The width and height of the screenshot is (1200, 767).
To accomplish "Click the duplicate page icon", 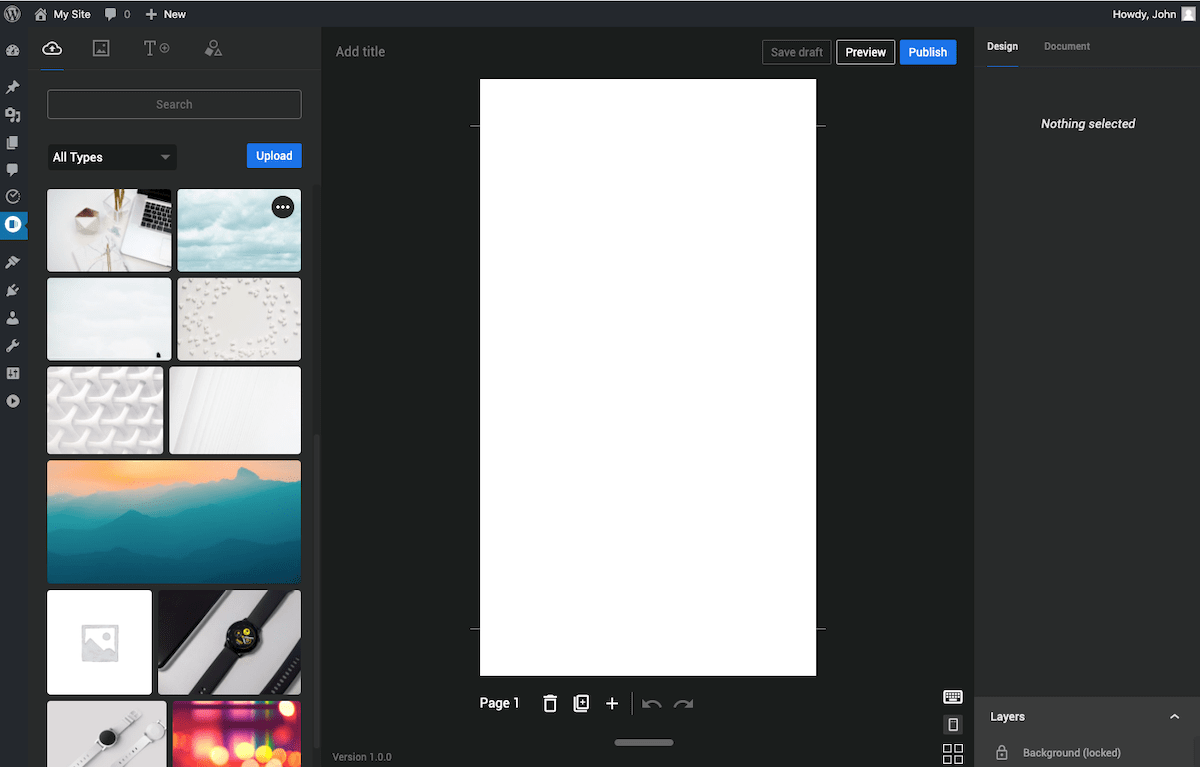I will tap(581, 704).
